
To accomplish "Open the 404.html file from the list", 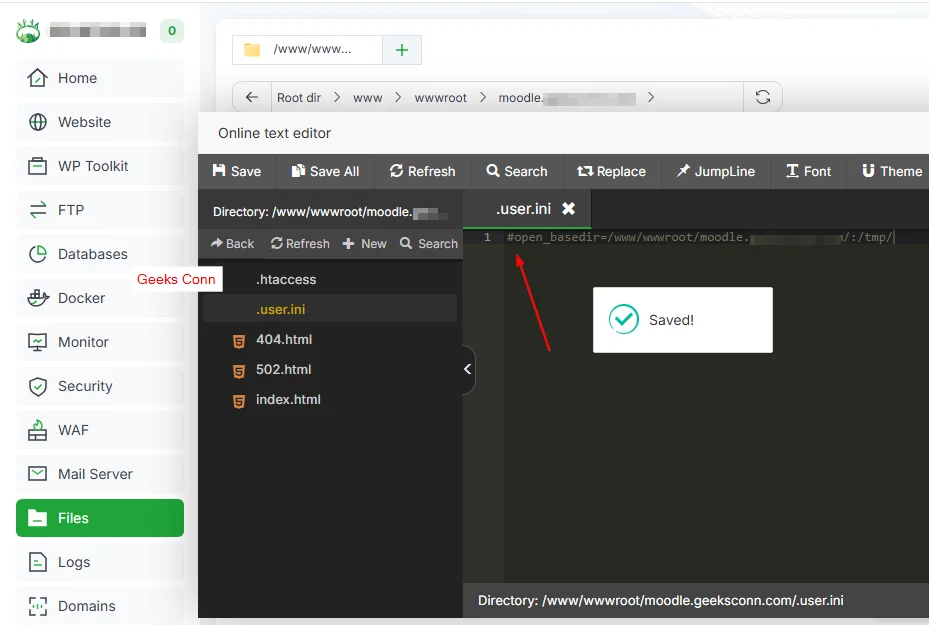I will click(283, 339).
